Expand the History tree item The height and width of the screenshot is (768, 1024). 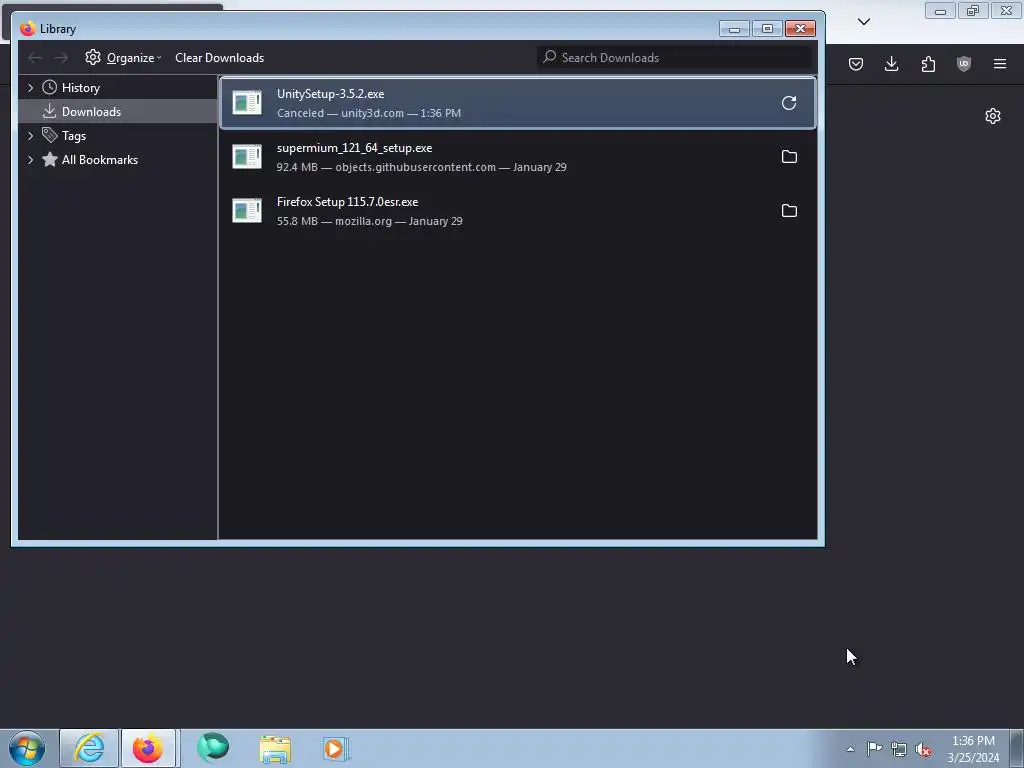click(x=30, y=88)
